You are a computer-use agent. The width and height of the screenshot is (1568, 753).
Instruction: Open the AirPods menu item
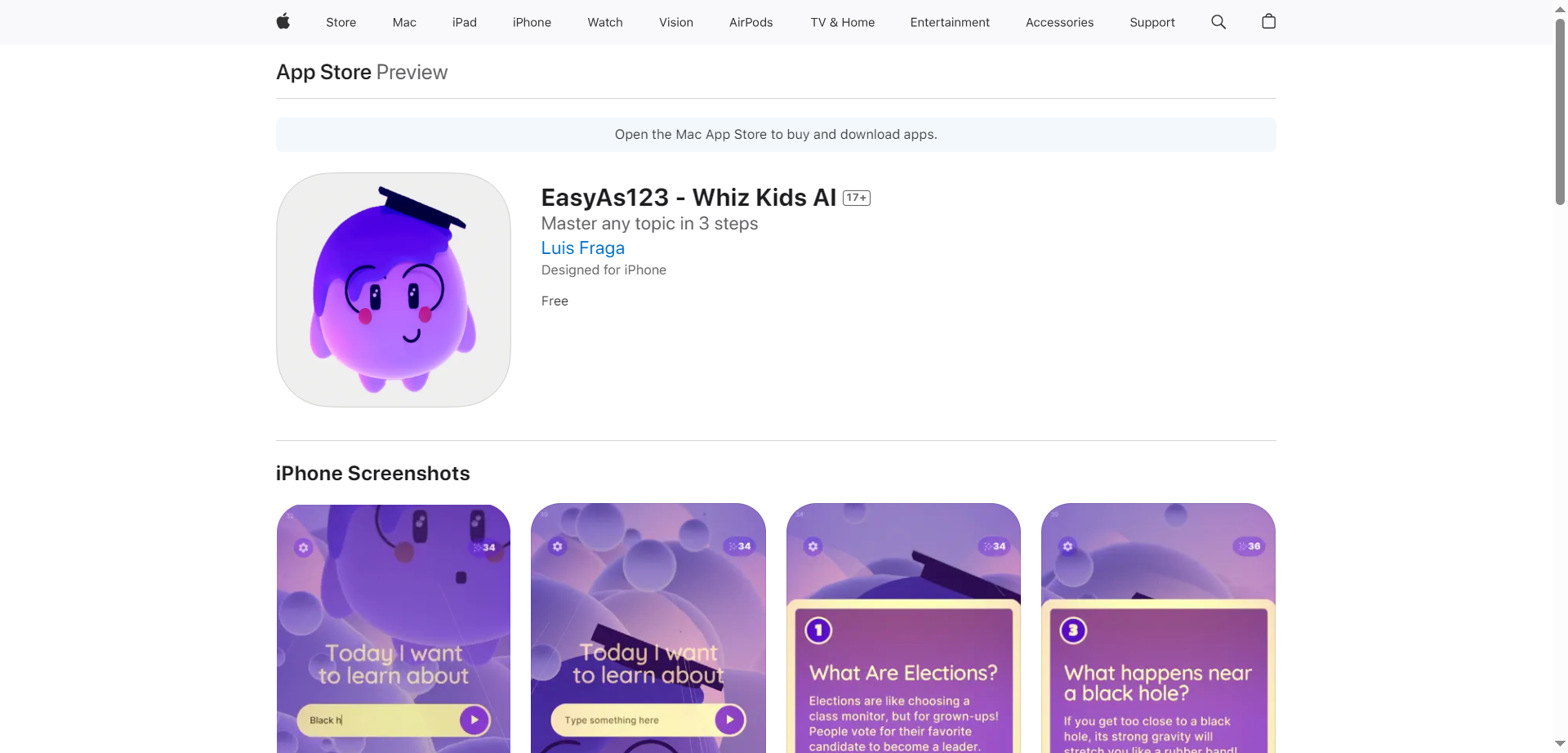(751, 22)
